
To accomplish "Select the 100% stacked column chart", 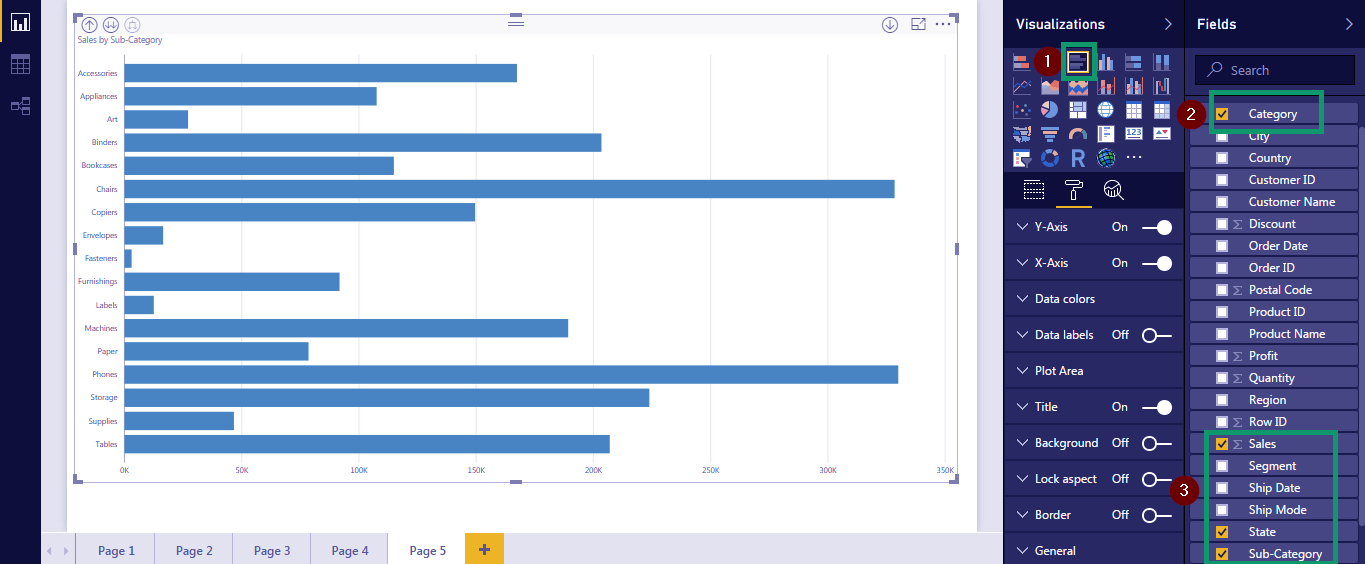I will point(1161,62).
